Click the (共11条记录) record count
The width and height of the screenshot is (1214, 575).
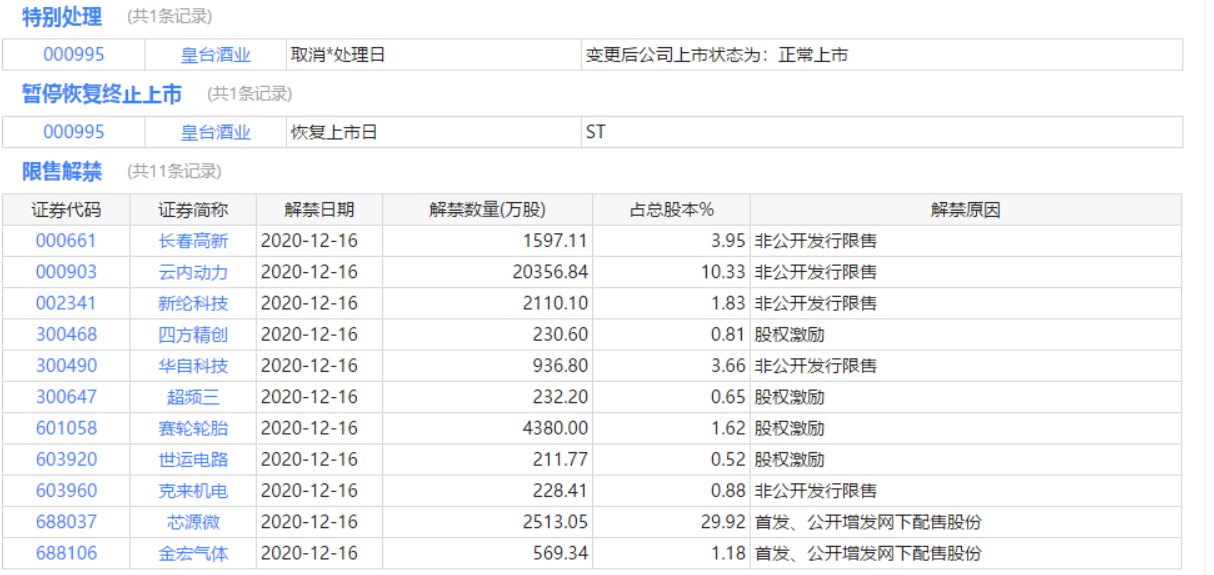[x=174, y=171]
